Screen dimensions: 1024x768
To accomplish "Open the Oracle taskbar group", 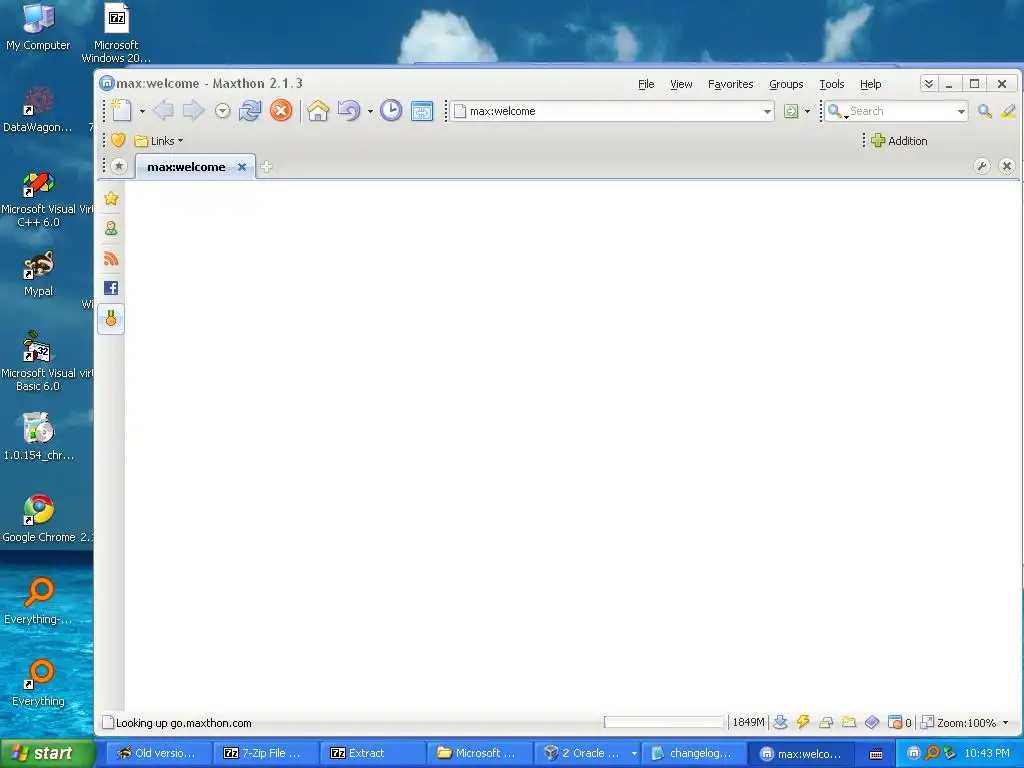I will (x=587, y=753).
